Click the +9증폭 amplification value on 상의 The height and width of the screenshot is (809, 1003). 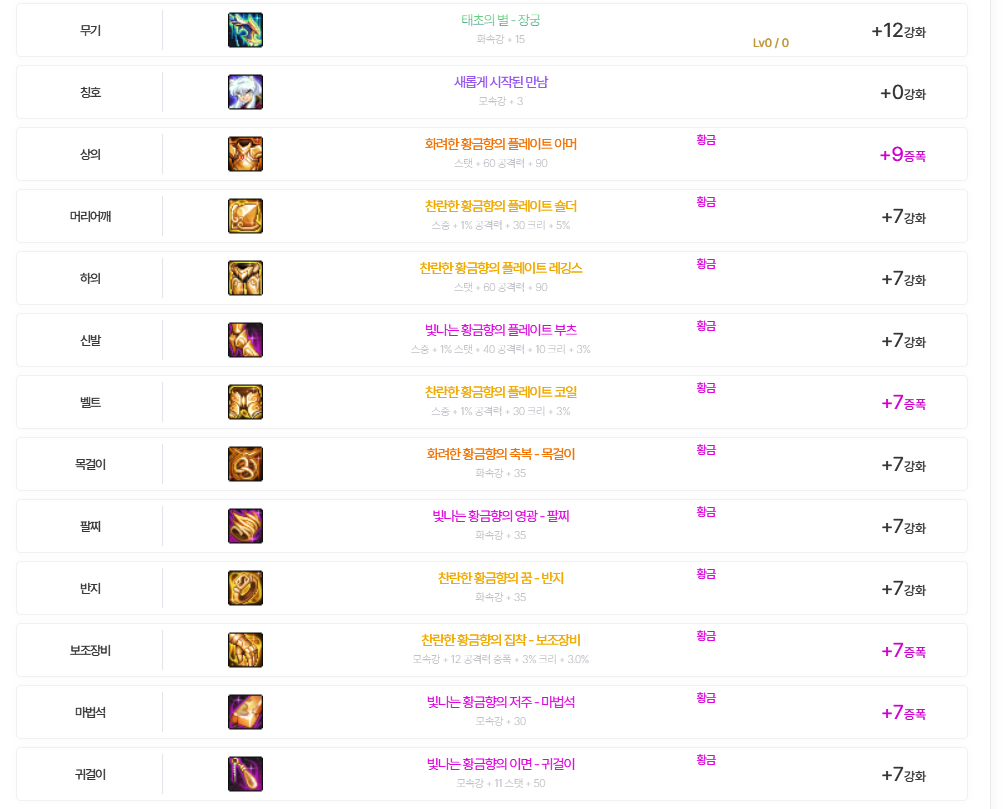[903, 155]
